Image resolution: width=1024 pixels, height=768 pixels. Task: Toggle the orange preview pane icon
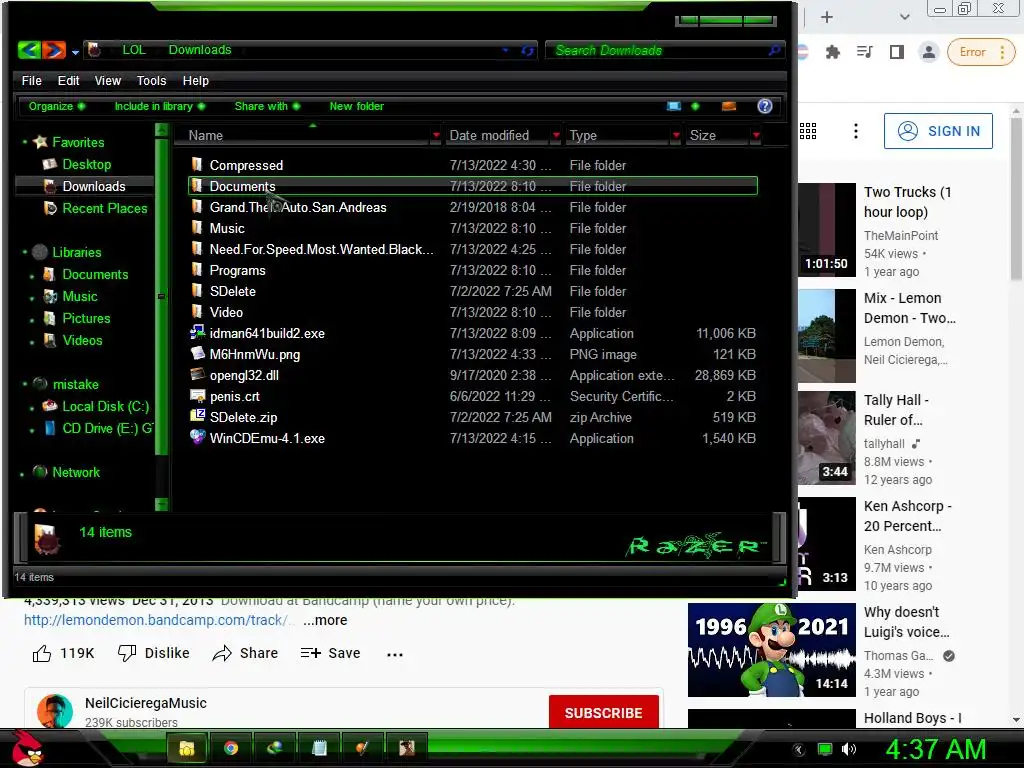(729, 106)
